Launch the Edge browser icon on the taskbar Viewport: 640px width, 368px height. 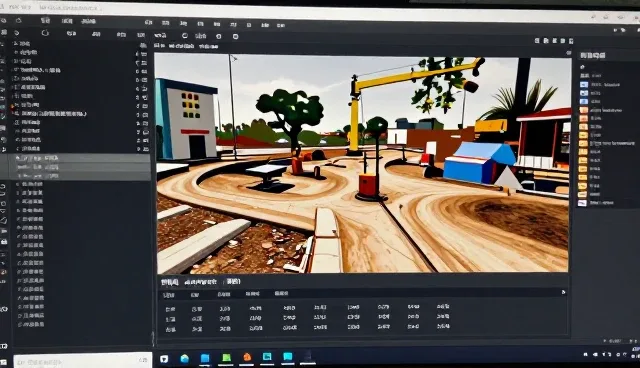184,359
